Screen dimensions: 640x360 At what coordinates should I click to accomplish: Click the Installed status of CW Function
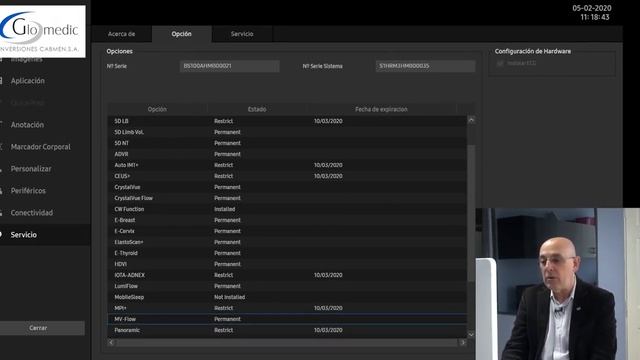(x=224, y=209)
